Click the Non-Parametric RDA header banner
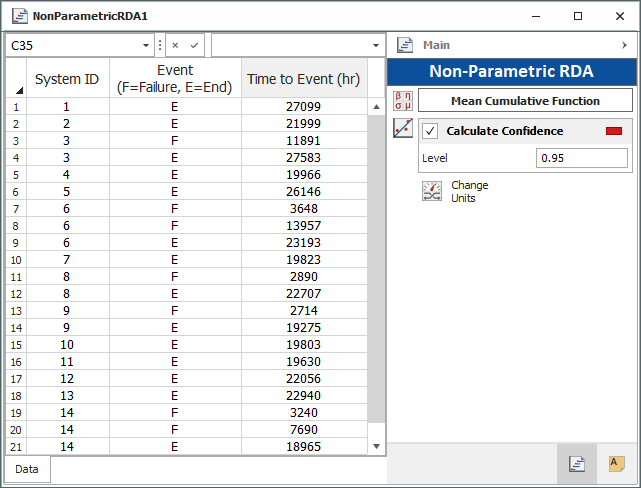The width and height of the screenshot is (641, 488). point(511,71)
